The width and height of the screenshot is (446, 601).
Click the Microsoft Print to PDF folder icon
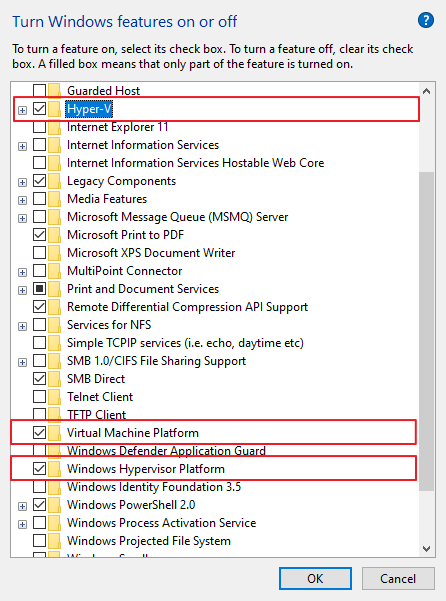(54, 235)
